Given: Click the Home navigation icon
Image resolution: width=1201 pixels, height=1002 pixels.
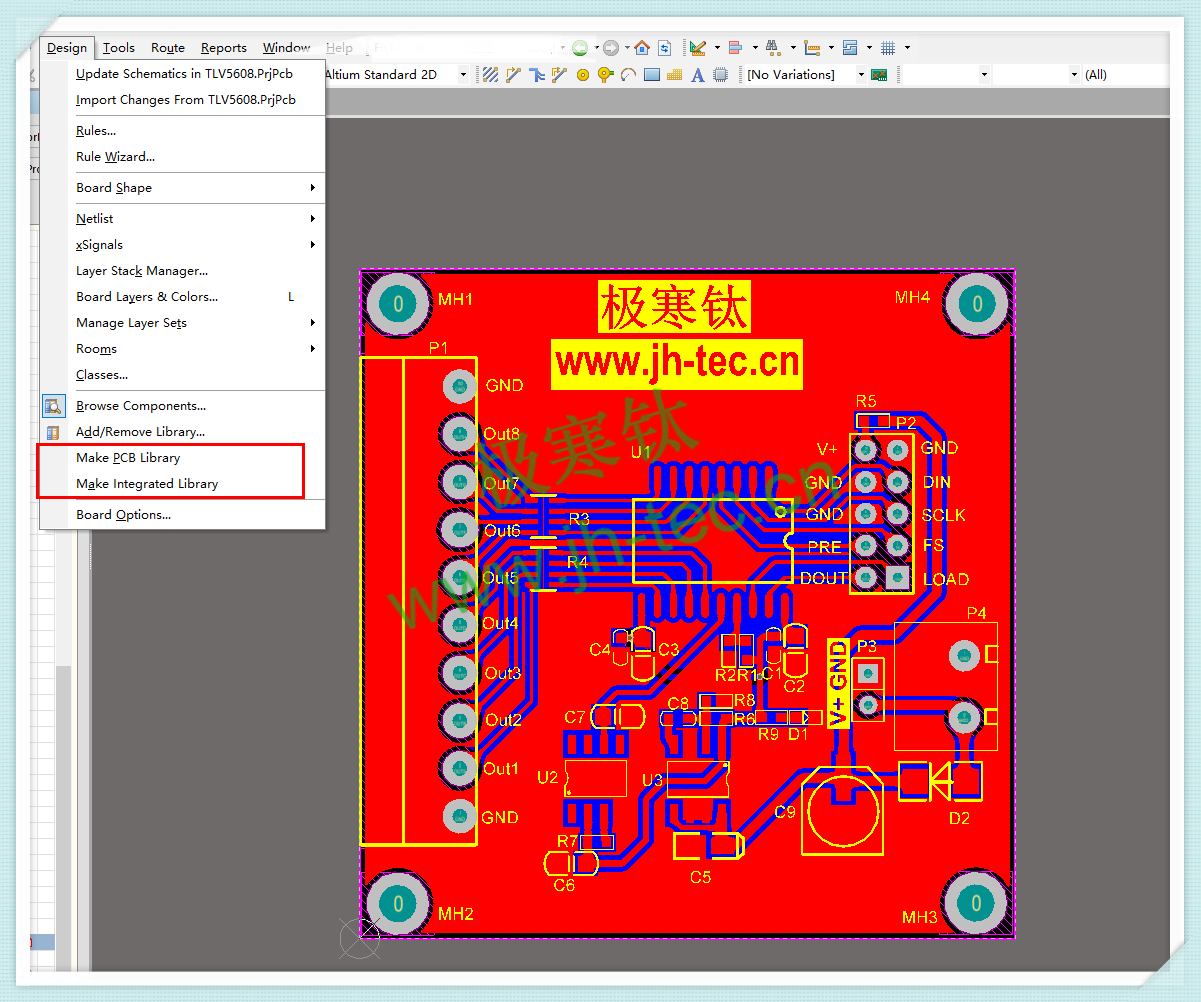Looking at the screenshot, I should point(642,48).
